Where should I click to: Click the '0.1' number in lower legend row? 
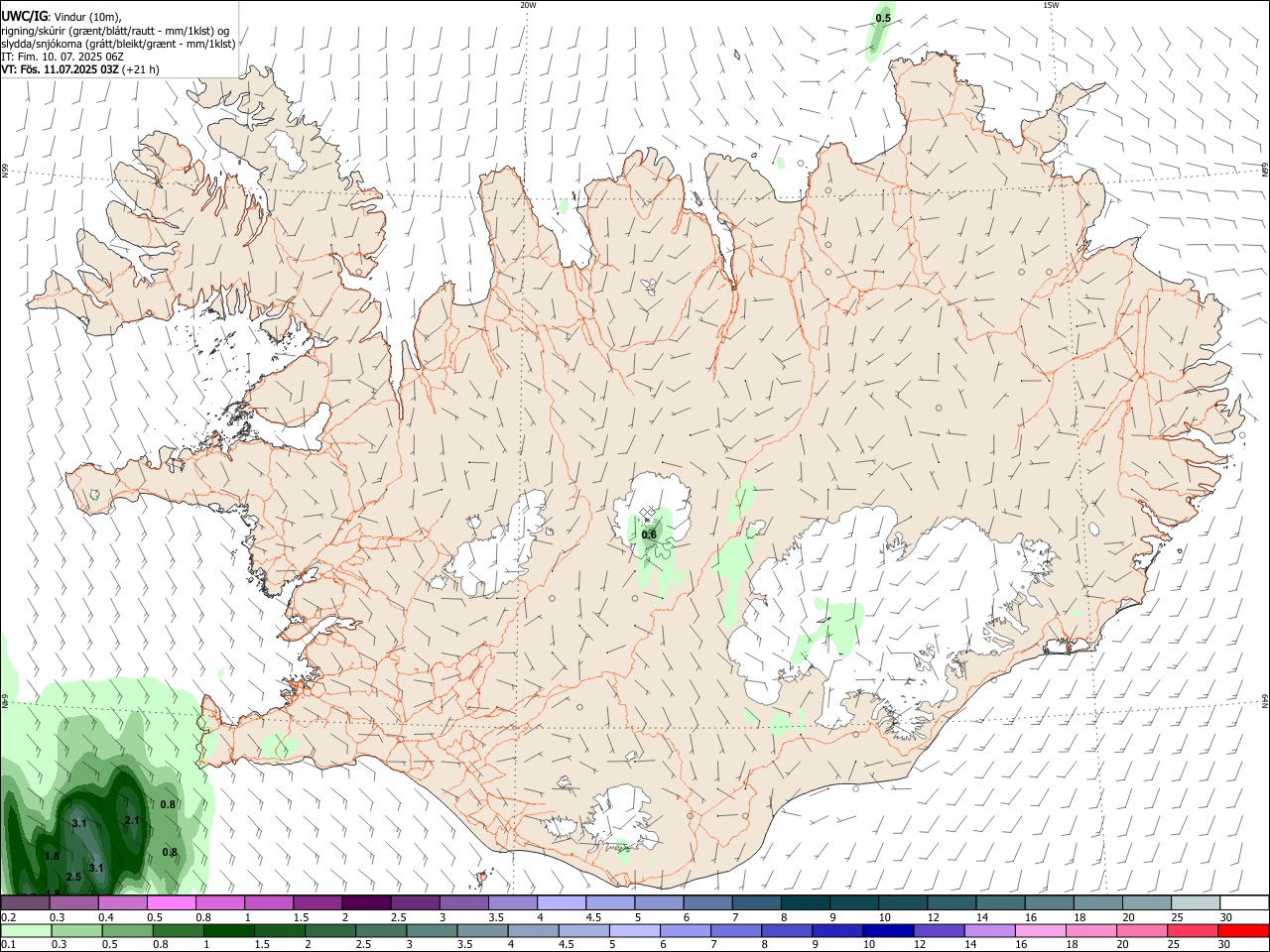pyautogui.click(x=9, y=944)
